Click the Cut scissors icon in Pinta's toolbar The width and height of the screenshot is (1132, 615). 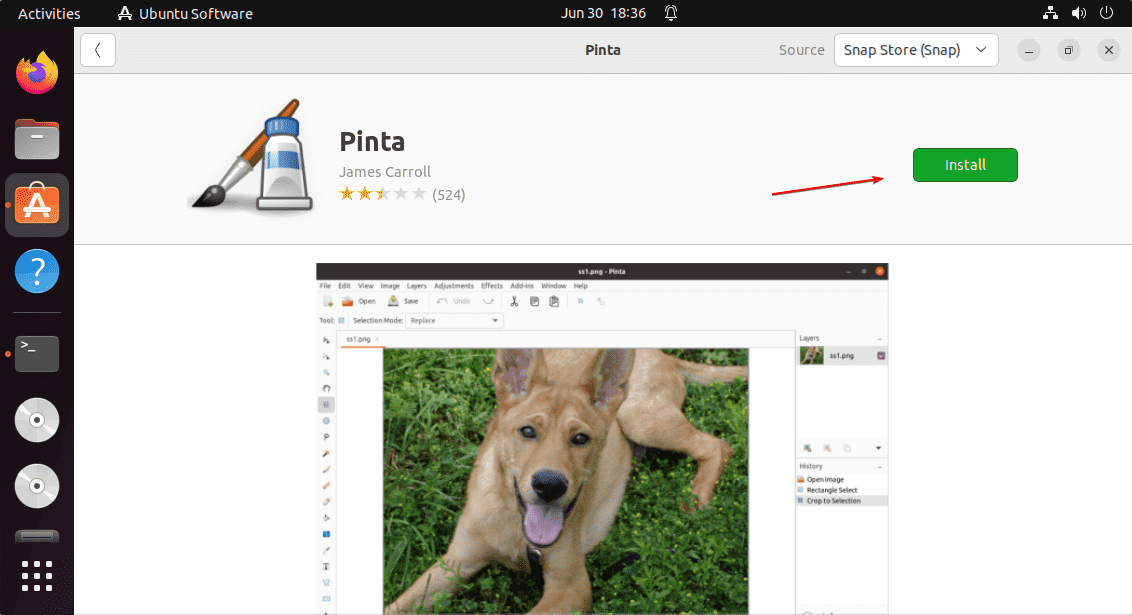point(514,301)
